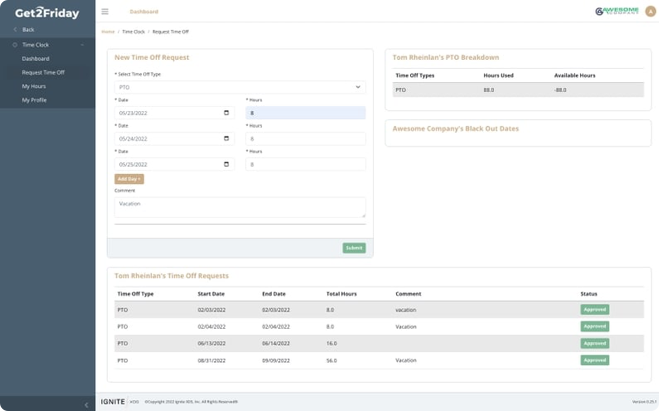Click the Add Day button
Viewport: 659px width, 411px height.
129,179
